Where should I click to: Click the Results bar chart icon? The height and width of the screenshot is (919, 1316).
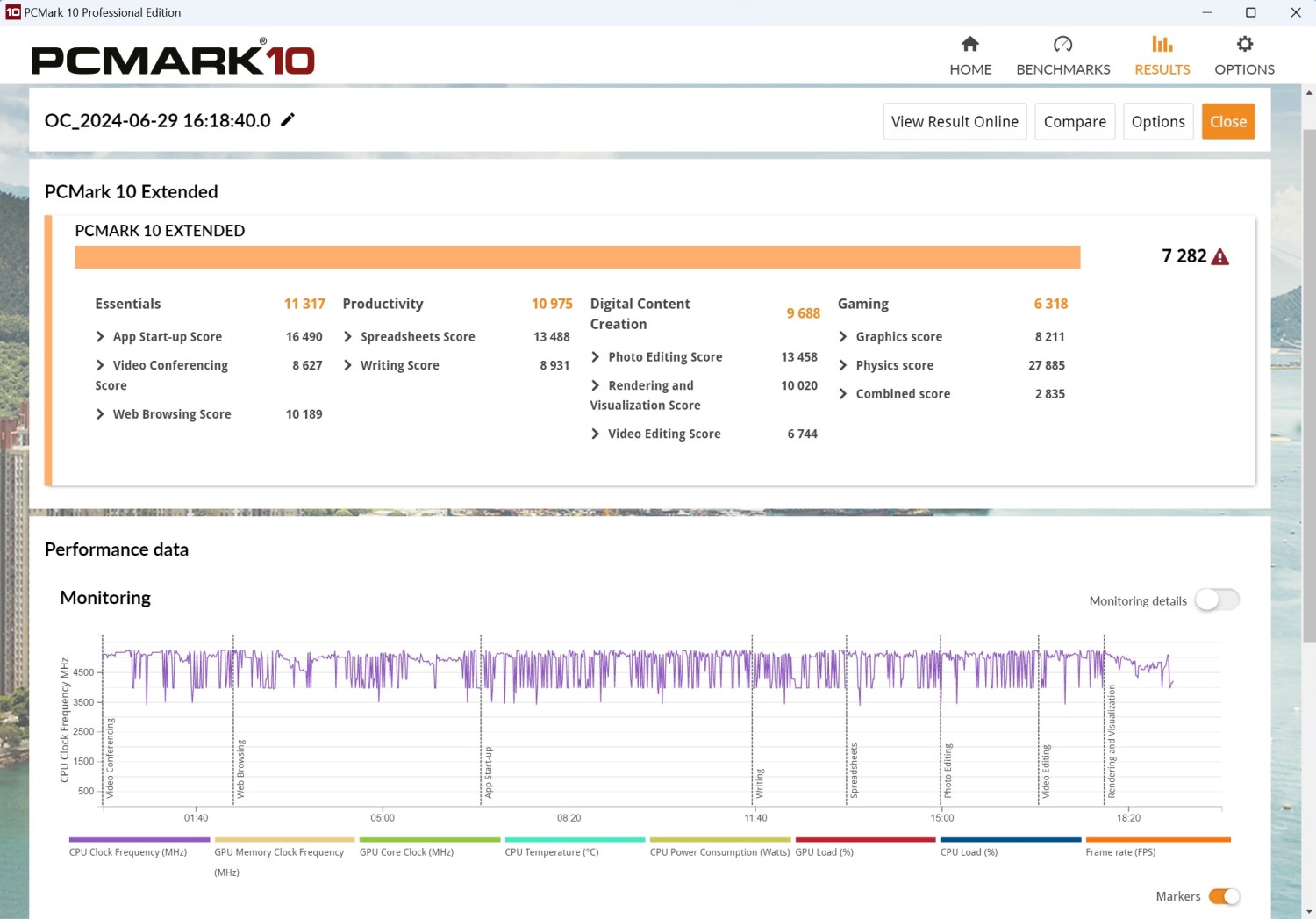1162,45
